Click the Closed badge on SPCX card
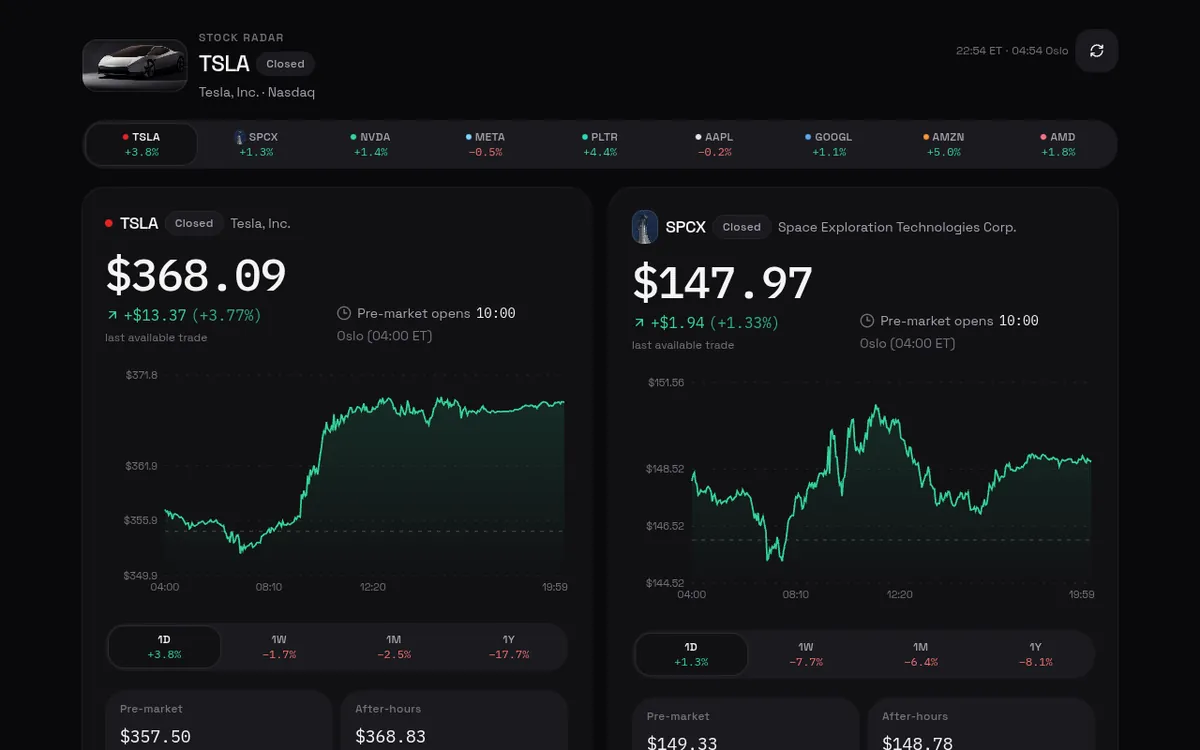The width and height of the screenshot is (1200, 750). click(x=741, y=227)
